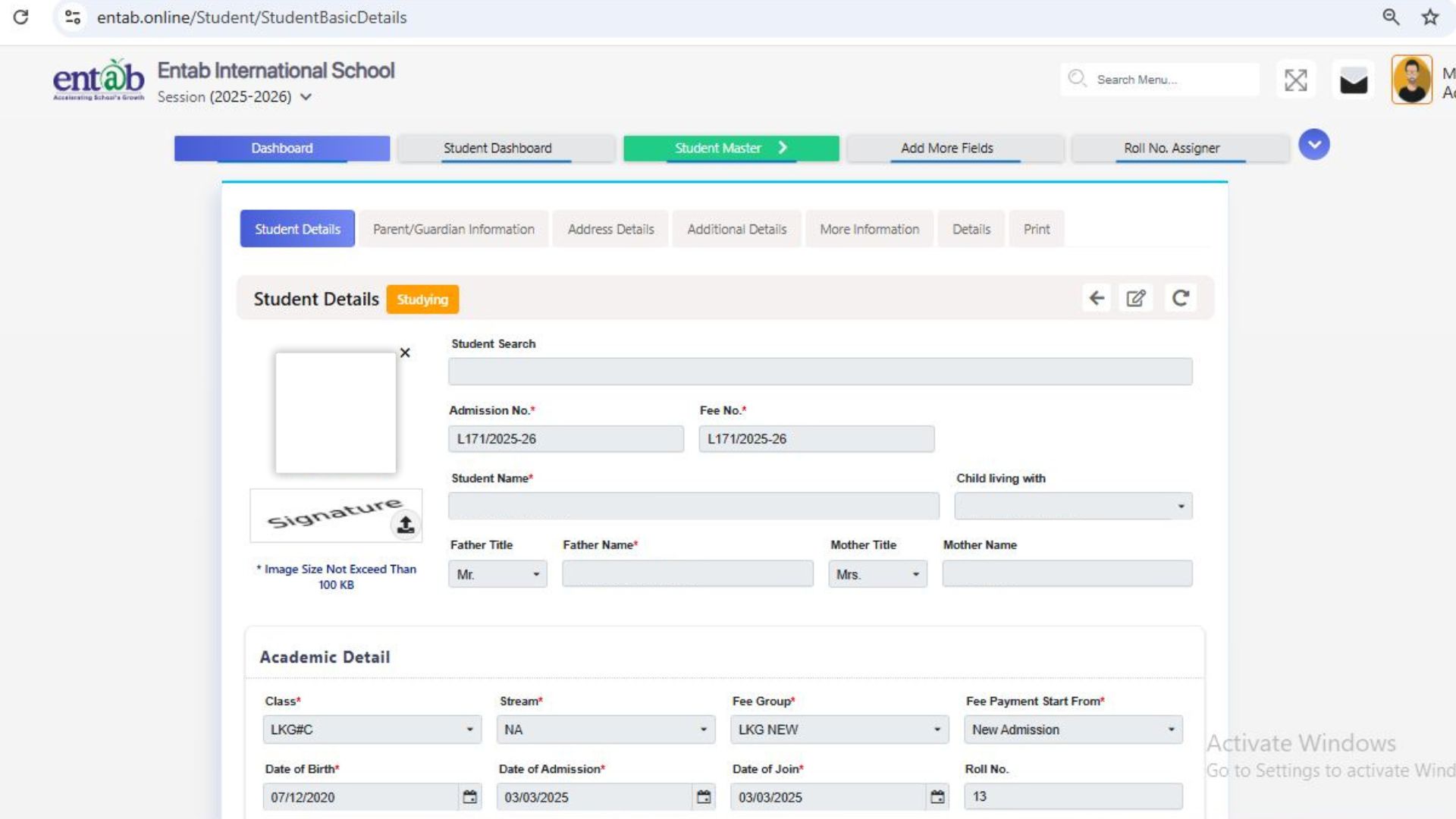1456x819 pixels.
Task: Click the refresh icon in Student Details header
Action: 1180,298
